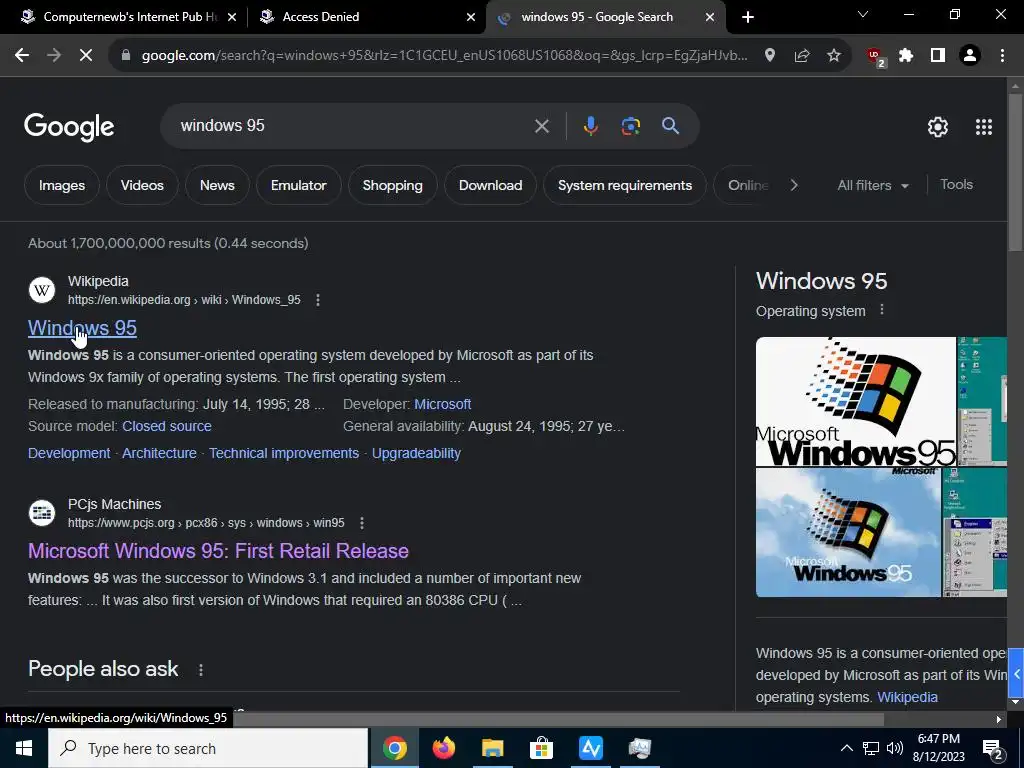Screen dimensions: 1024x768
Task: Expand the All filters dropdown
Action: point(873,185)
